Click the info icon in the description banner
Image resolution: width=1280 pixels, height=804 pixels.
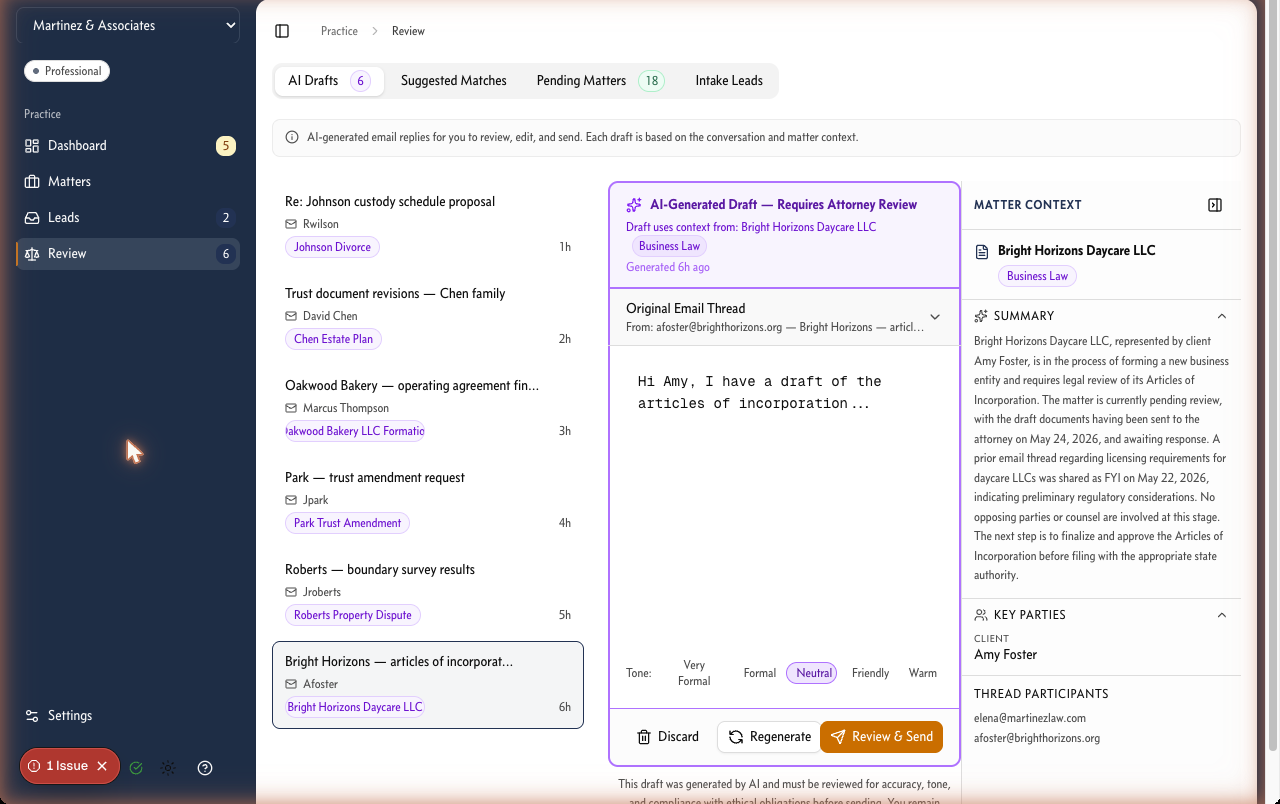coord(292,137)
